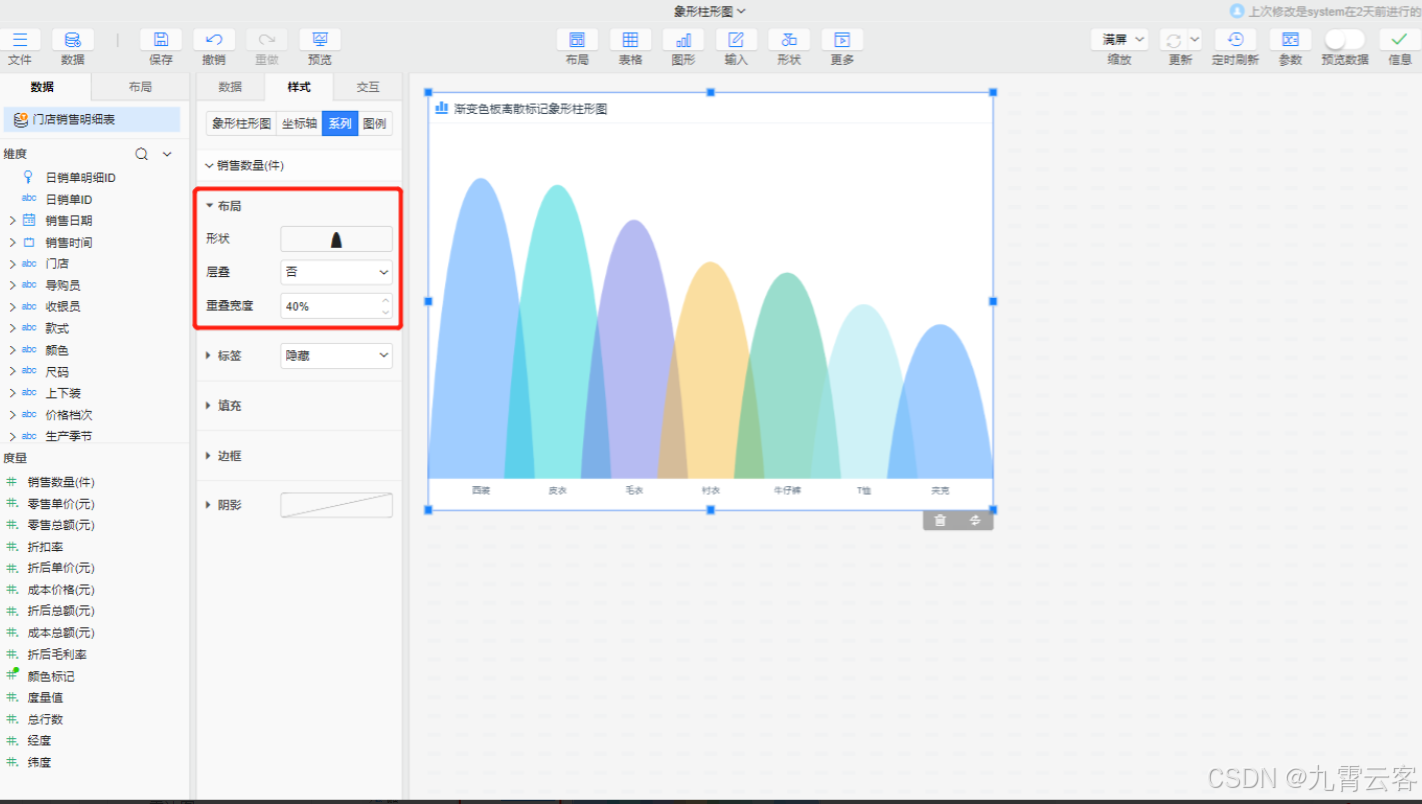Switch to left panel 数据 tab
The height and width of the screenshot is (804, 1422).
tap(45, 87)
